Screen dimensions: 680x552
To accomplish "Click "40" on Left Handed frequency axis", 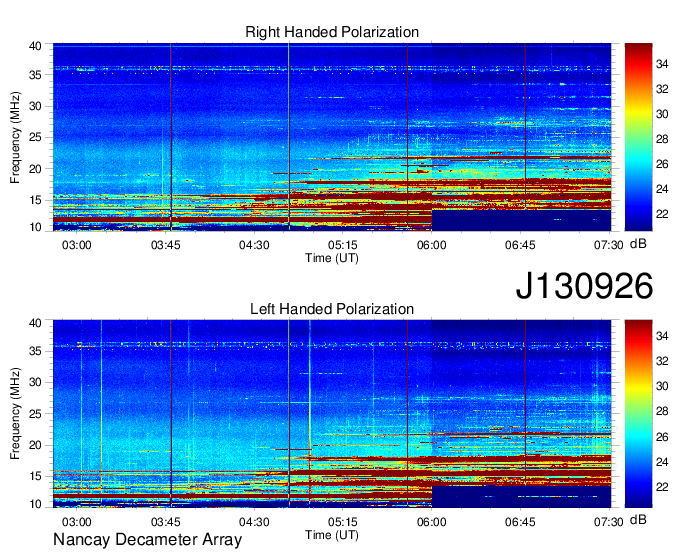I will click(35, 323).
